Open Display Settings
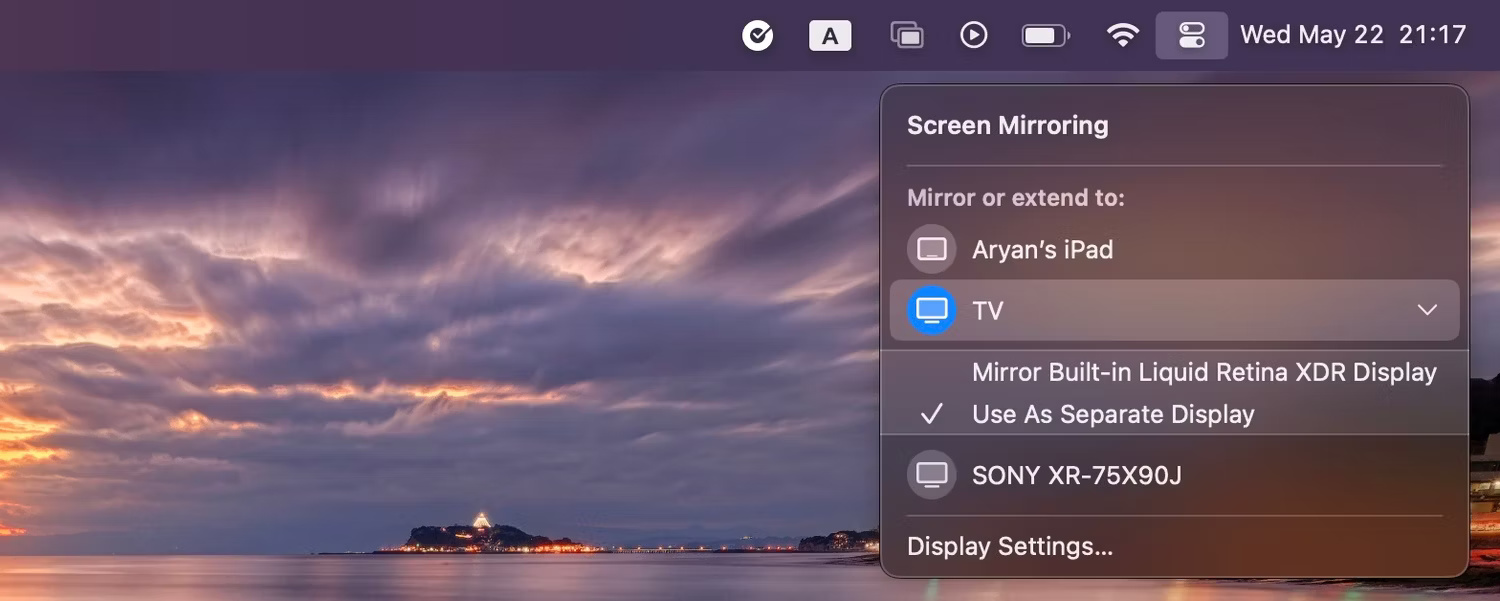Screen dimensions: 1500x601 coord(1009,546)
